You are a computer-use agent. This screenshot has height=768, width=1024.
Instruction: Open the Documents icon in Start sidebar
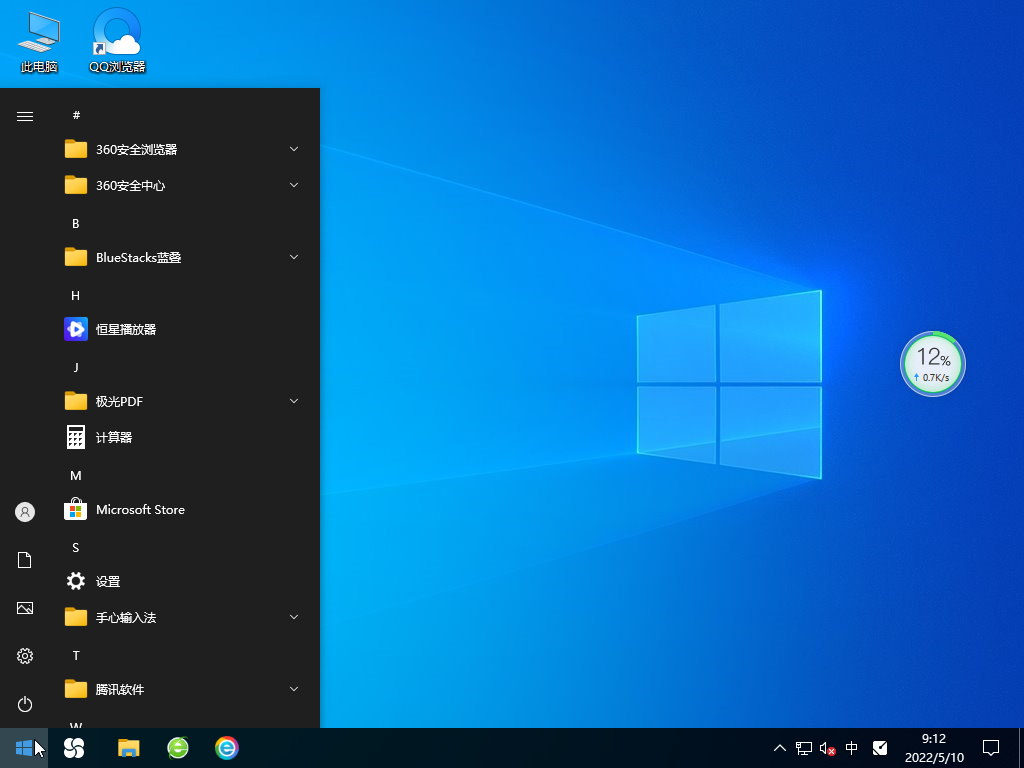(x=25, y=560)
